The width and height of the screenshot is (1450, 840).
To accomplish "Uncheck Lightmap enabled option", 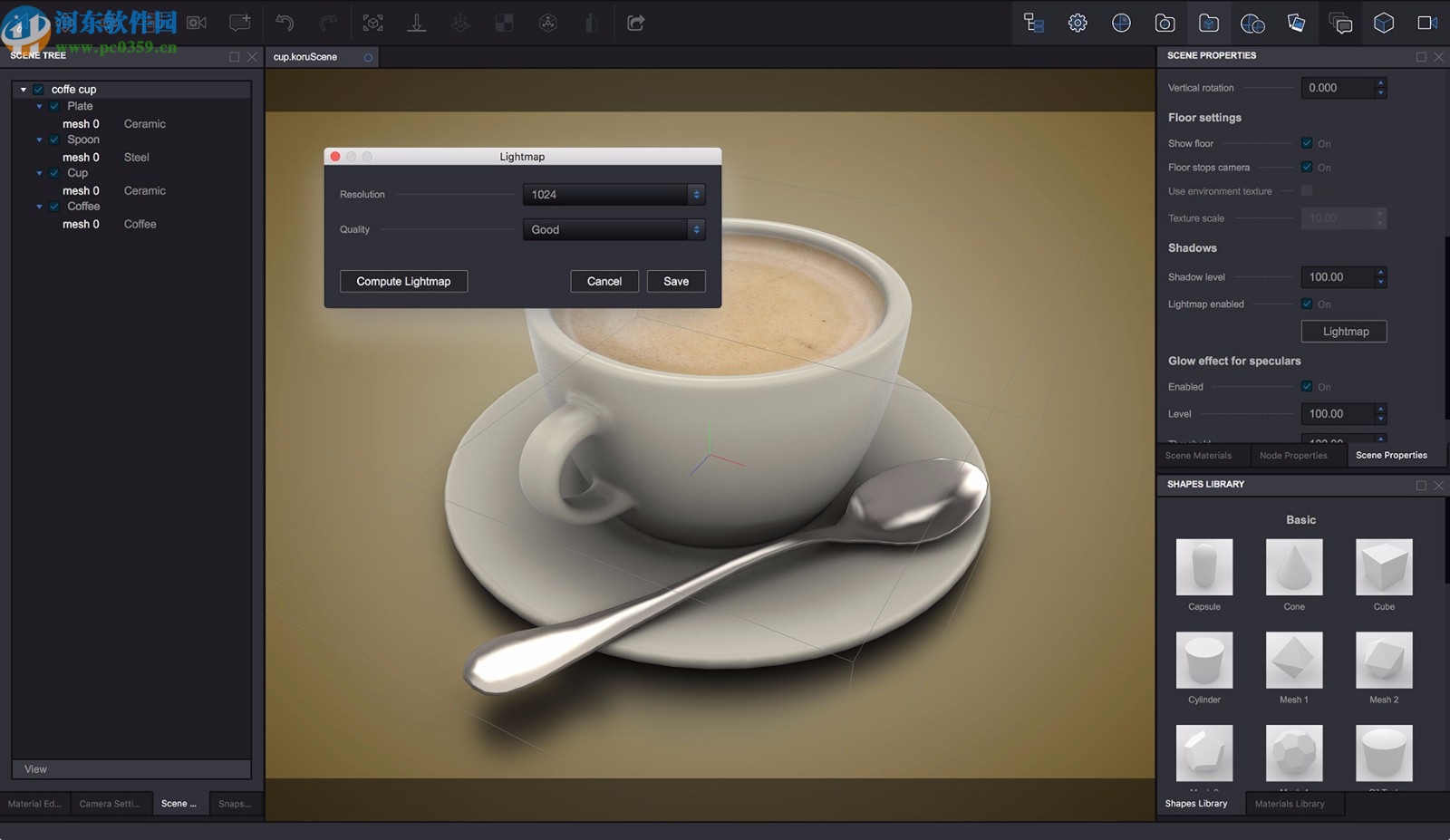I will 1307,304.
